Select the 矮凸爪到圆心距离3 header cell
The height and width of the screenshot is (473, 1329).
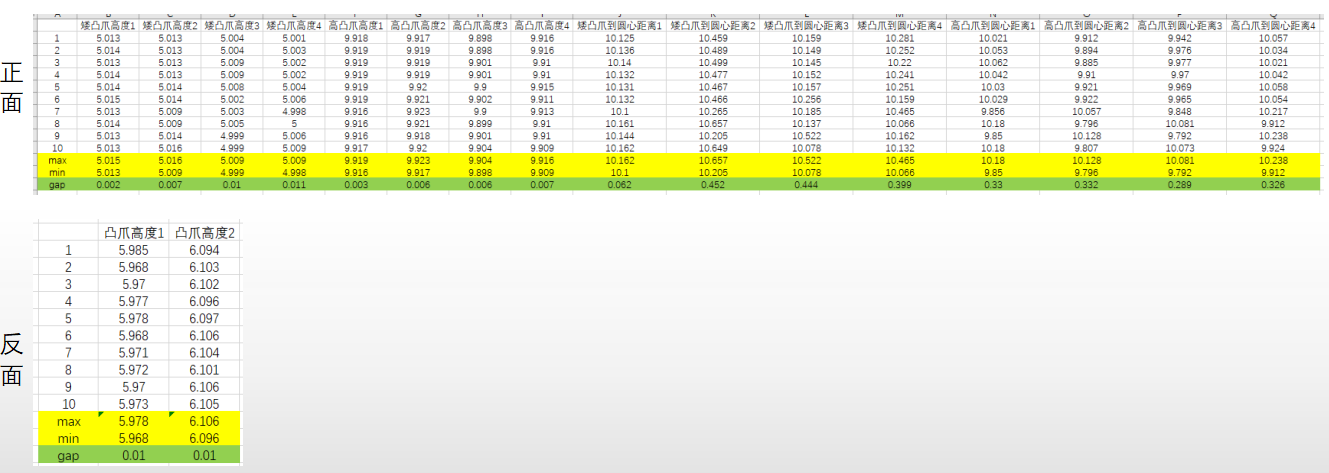point(806,24)
